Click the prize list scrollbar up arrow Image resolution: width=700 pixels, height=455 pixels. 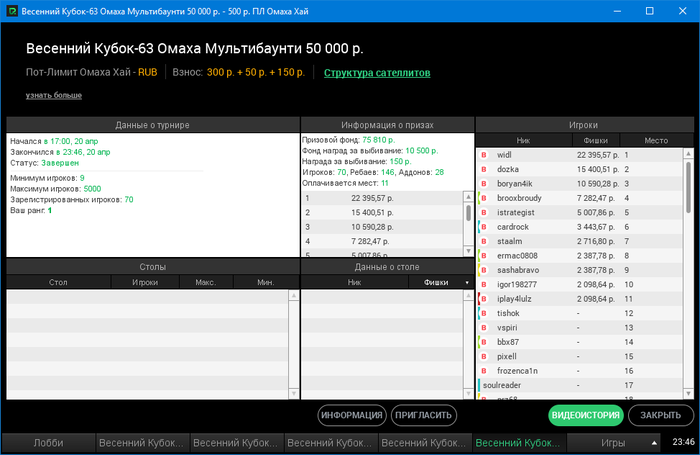click(x=468, y=197)
